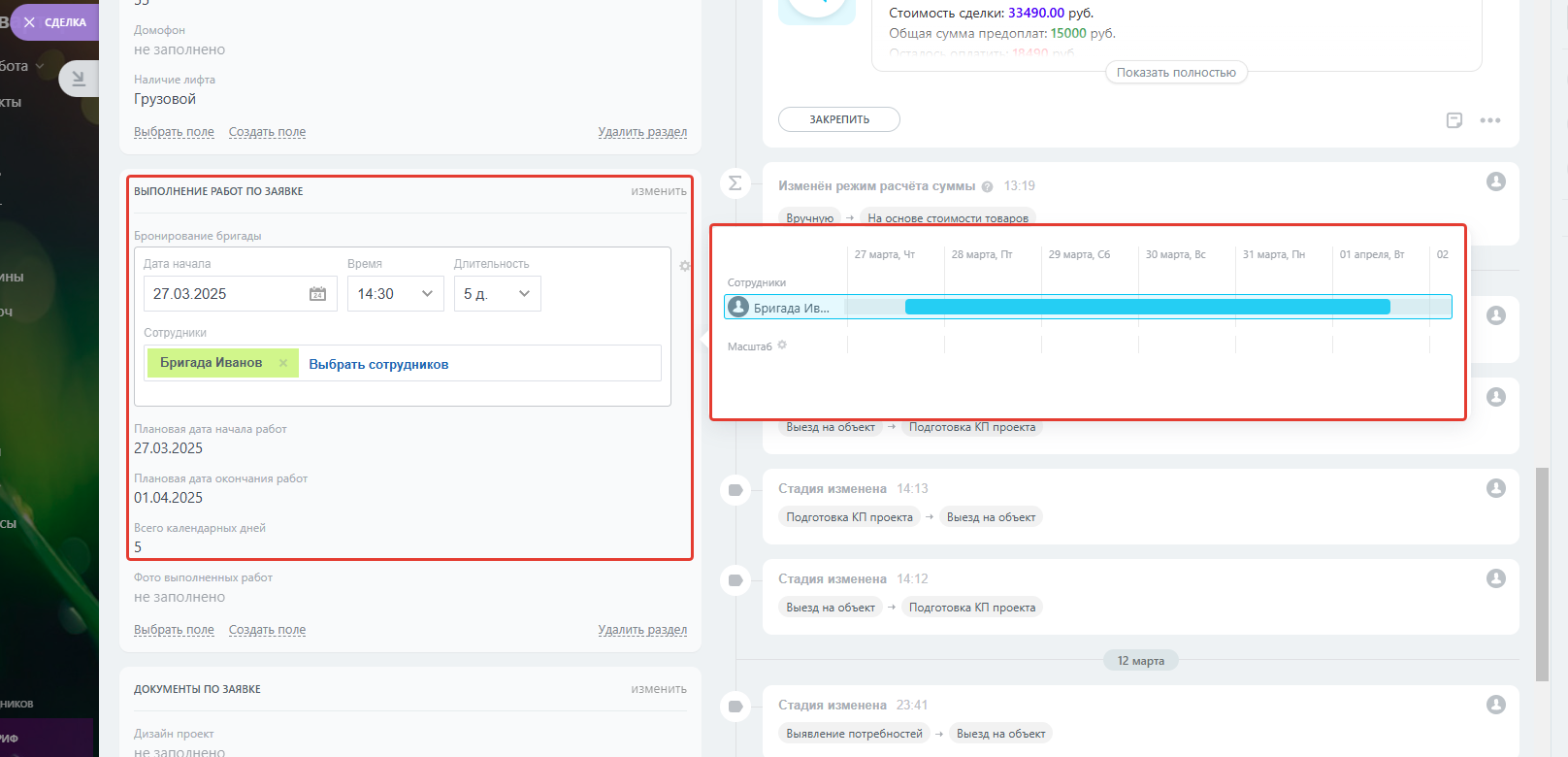Click the help icon after 'Изменён режим расчёта суммы'

(x=987, y=186)
